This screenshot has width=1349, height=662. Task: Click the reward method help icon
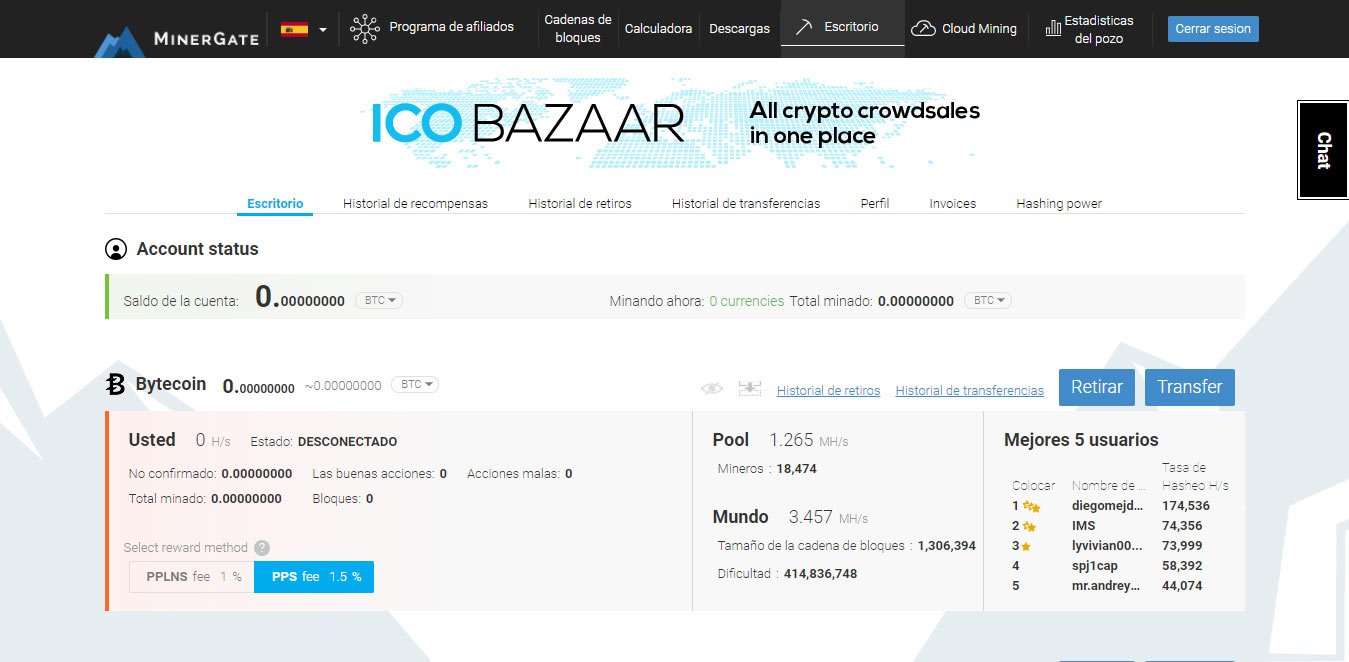[262, 547]
